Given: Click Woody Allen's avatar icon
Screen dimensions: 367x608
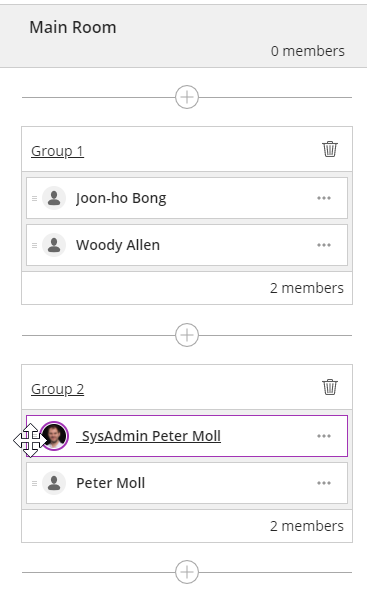Looking at the screenshot, I should coord(54,245).
